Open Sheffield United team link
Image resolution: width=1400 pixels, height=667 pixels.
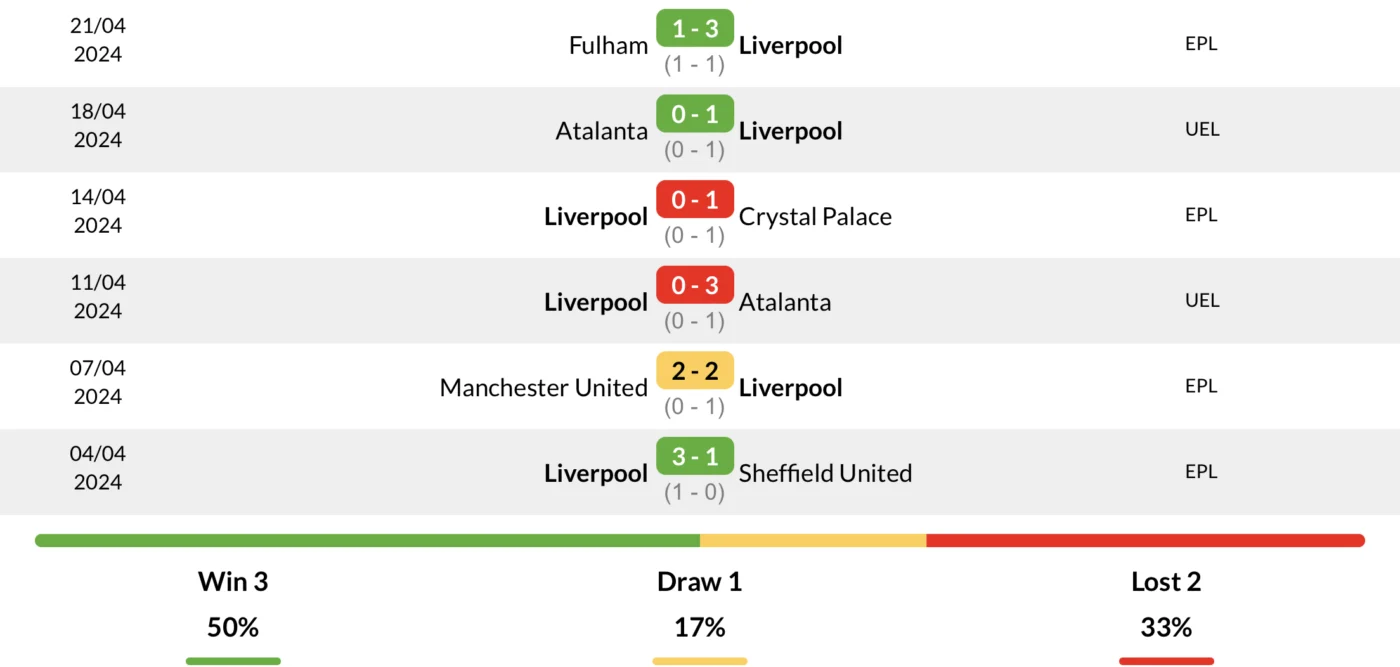point(825,473)
